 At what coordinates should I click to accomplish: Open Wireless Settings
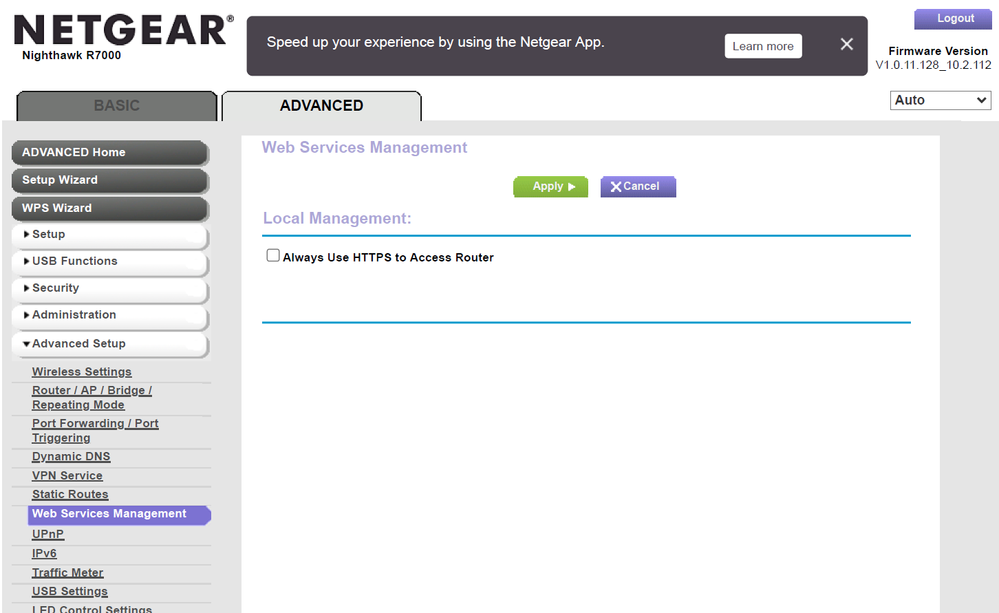82,371
